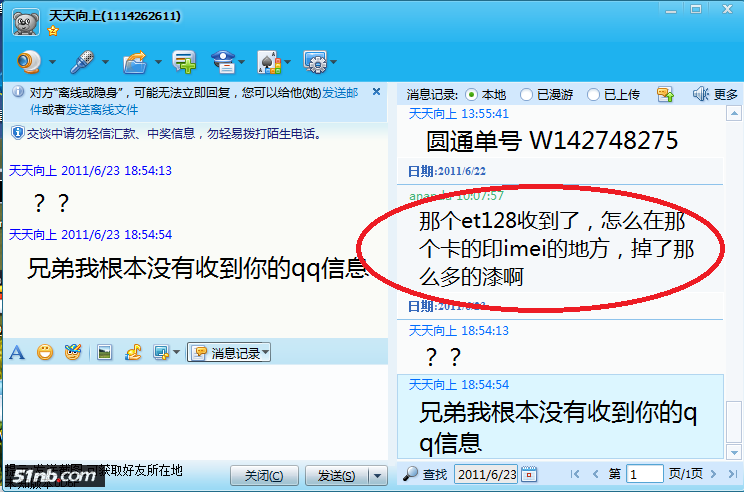
Task: Expand the 消息记录 dropdown button
Action: coord(229,353)
